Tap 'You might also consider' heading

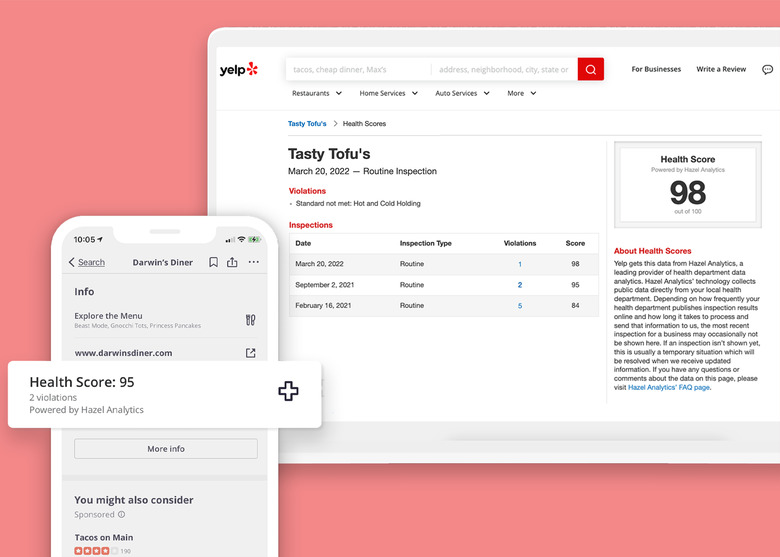tap(134, 500)
